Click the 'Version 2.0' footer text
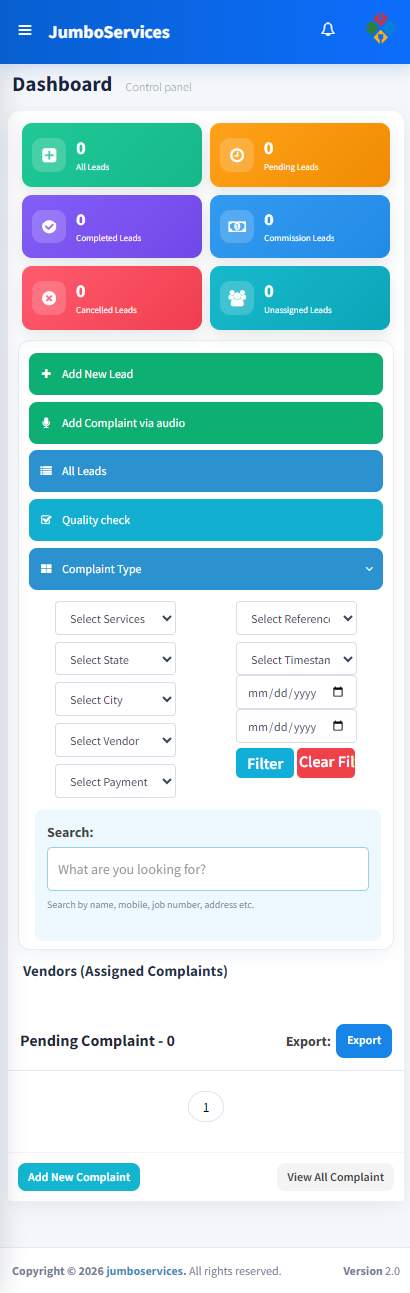410x1293 pixels. coord(370,1271)
